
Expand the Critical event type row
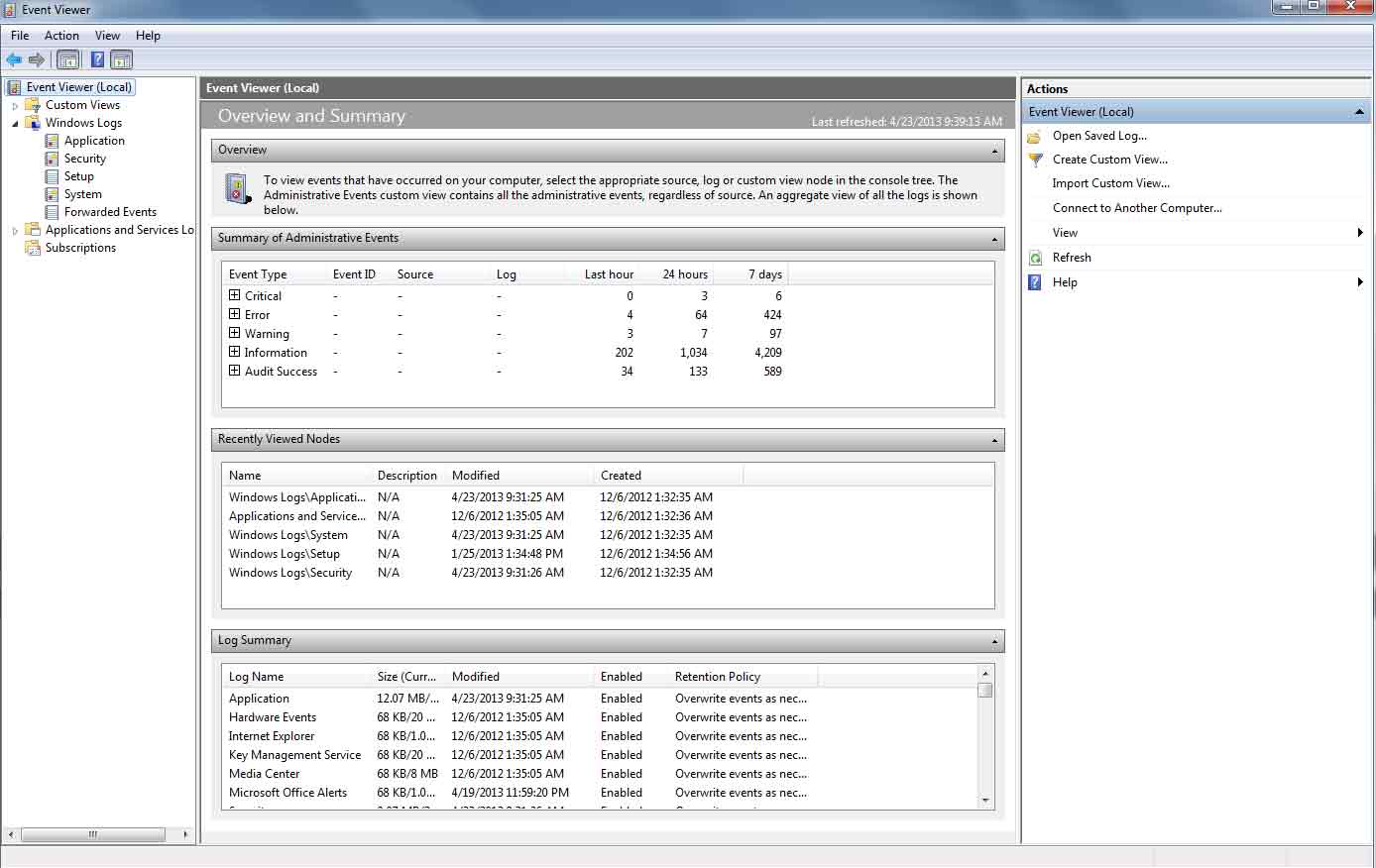pos(235,295)
